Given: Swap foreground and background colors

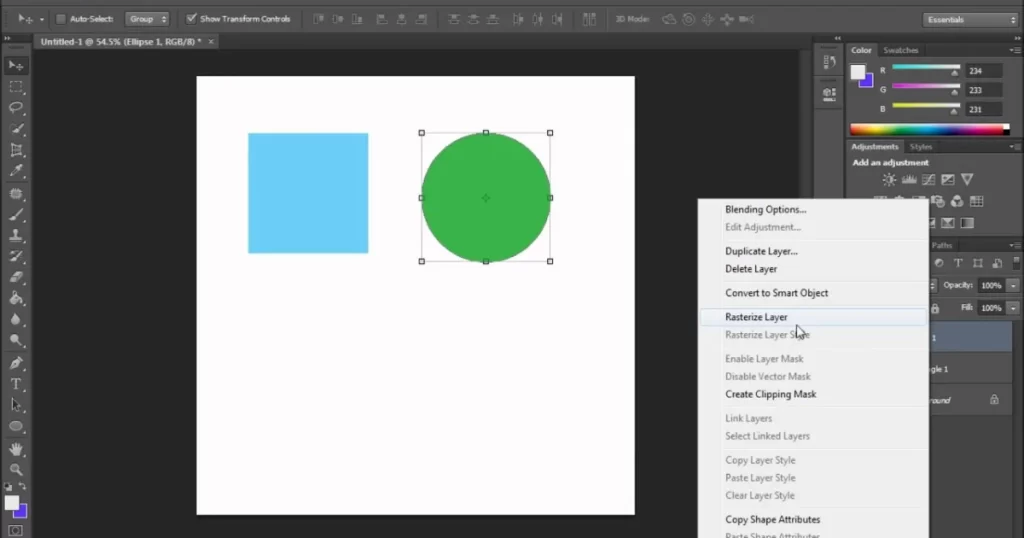Looking at the screenshot, I should tap(22, 486).
